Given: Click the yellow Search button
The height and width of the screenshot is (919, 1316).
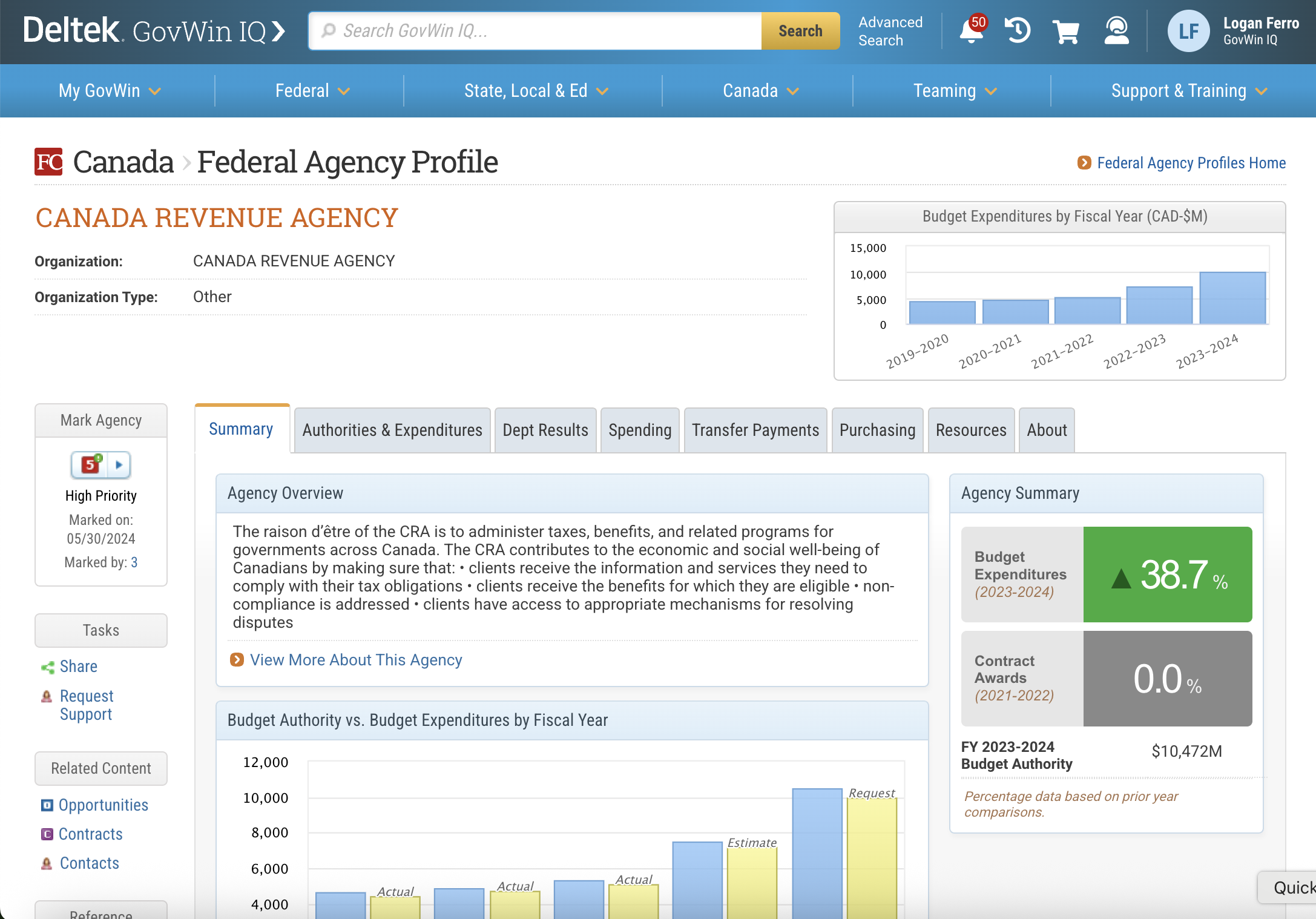Looking at the screenshot, I should coord(800,31).
